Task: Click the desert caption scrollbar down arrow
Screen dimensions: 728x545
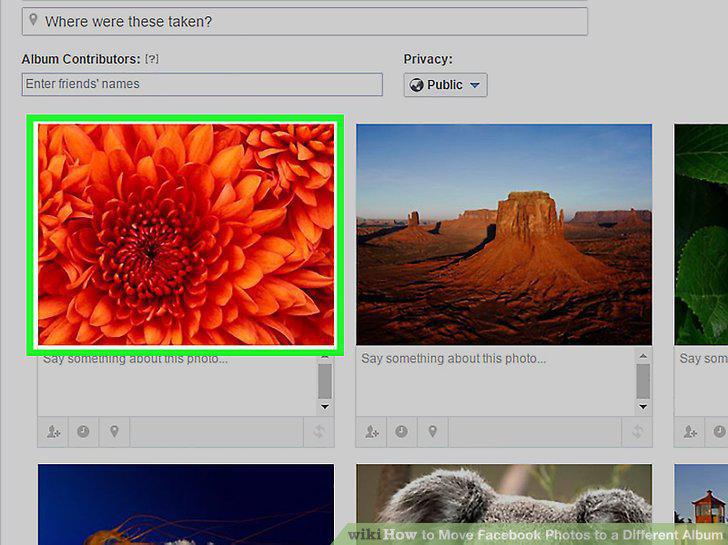Action: pyautogui.click(x=643, y=407)
